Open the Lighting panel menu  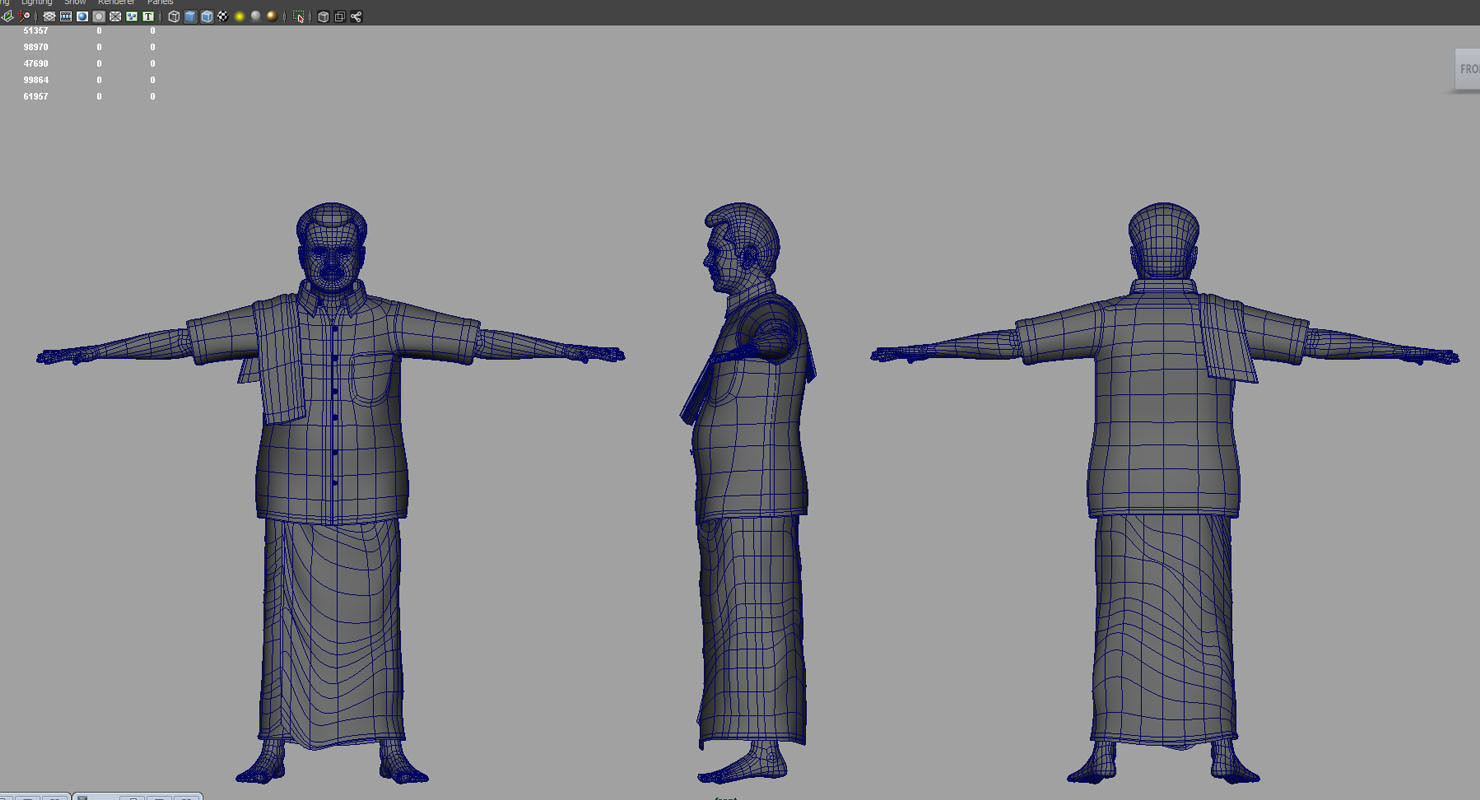pos(37,3)
